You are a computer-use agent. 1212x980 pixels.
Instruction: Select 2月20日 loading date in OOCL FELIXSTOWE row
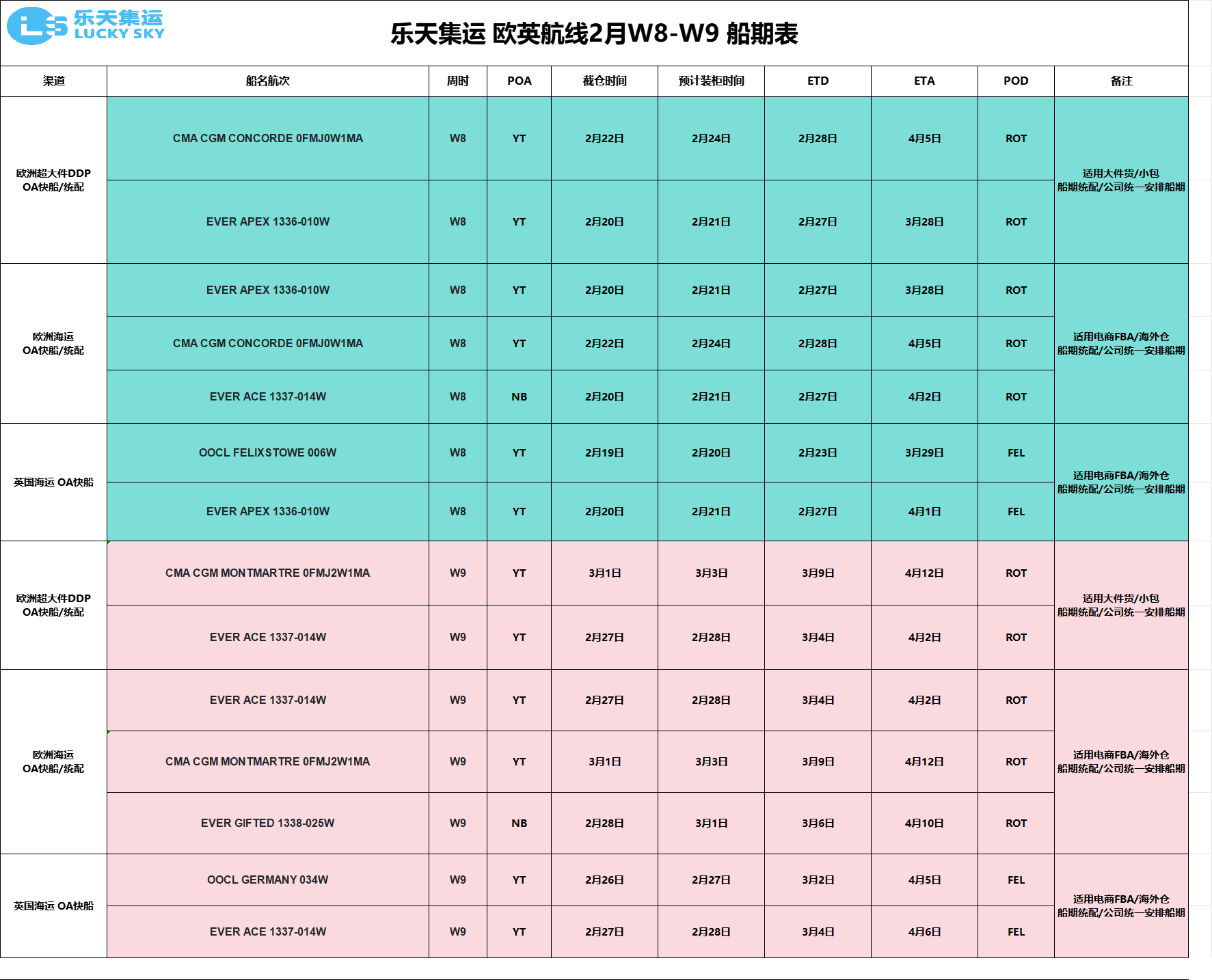(712, 453)
